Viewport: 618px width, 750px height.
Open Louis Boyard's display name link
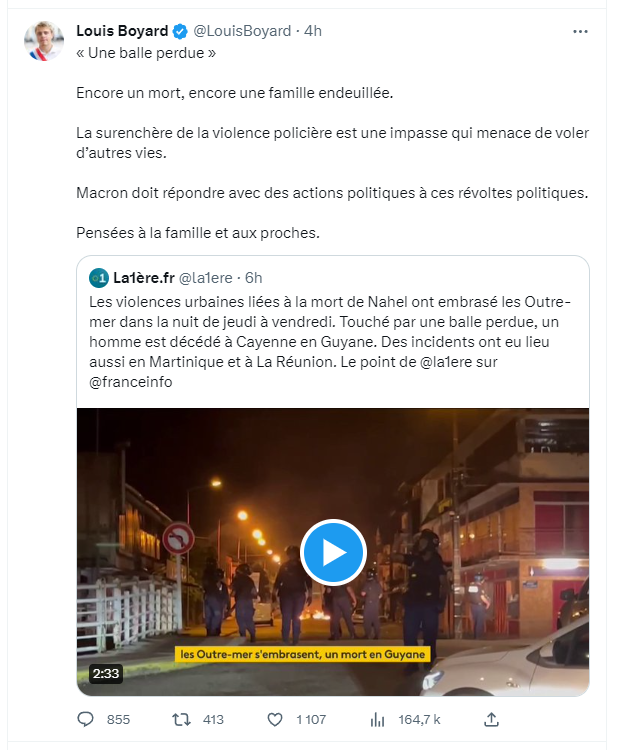click(x=122, y=31)
